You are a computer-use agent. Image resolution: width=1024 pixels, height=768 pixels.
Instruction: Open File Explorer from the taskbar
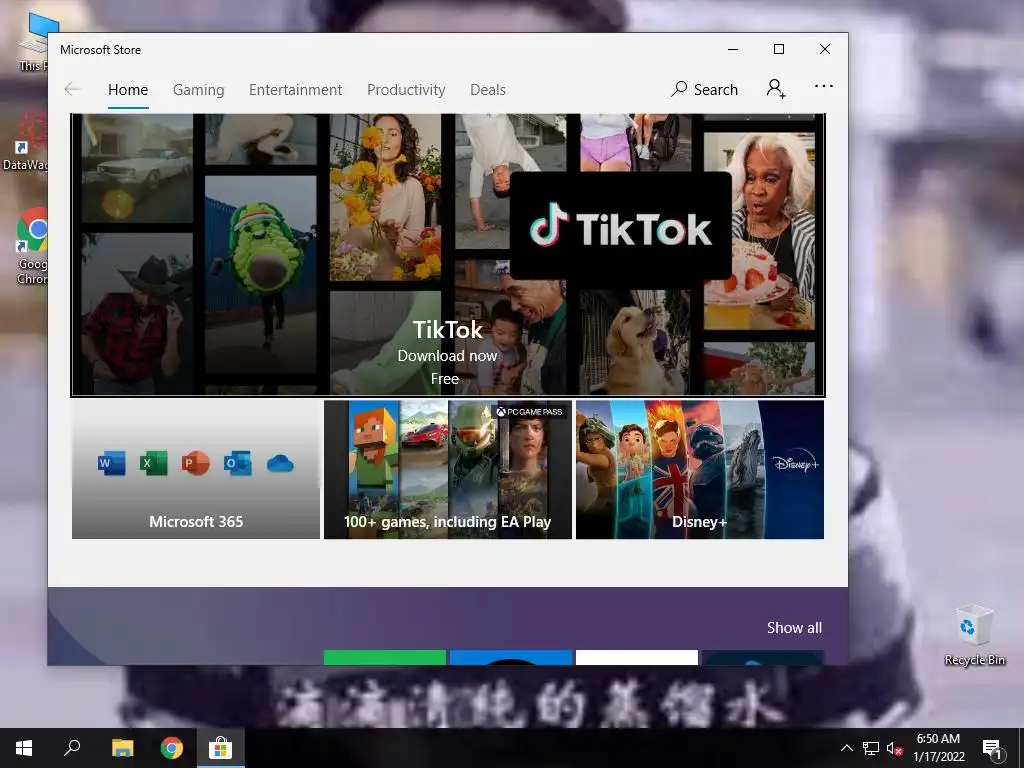click(x=122, y=748)
